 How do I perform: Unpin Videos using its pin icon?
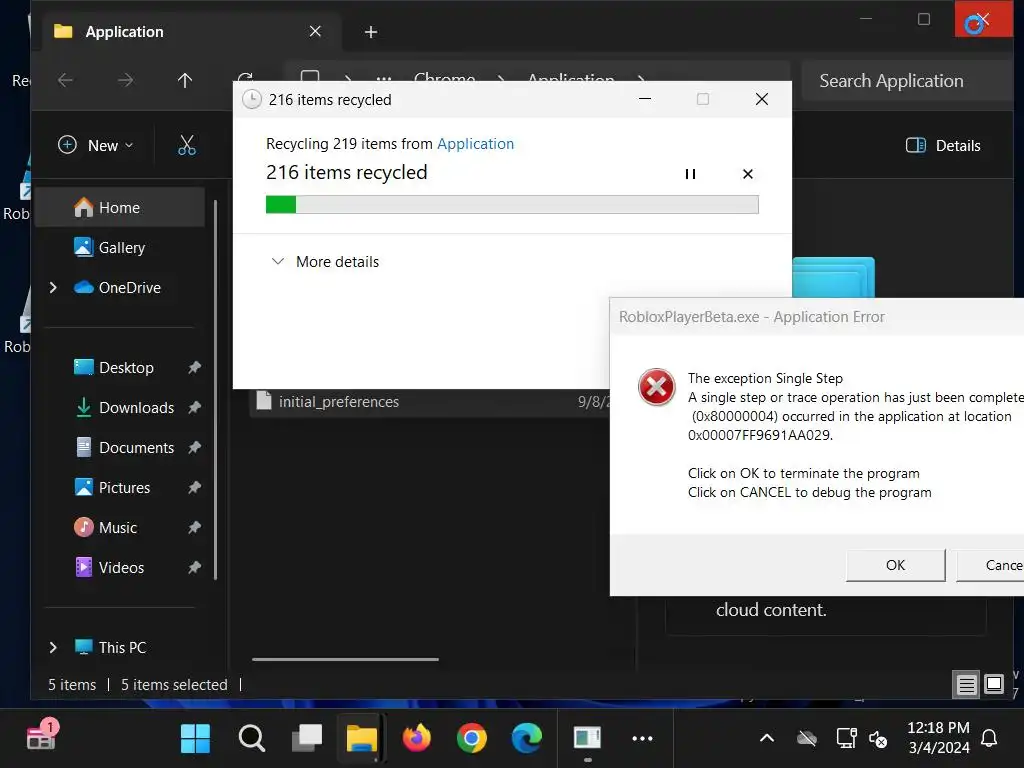[x=194, y=567]
